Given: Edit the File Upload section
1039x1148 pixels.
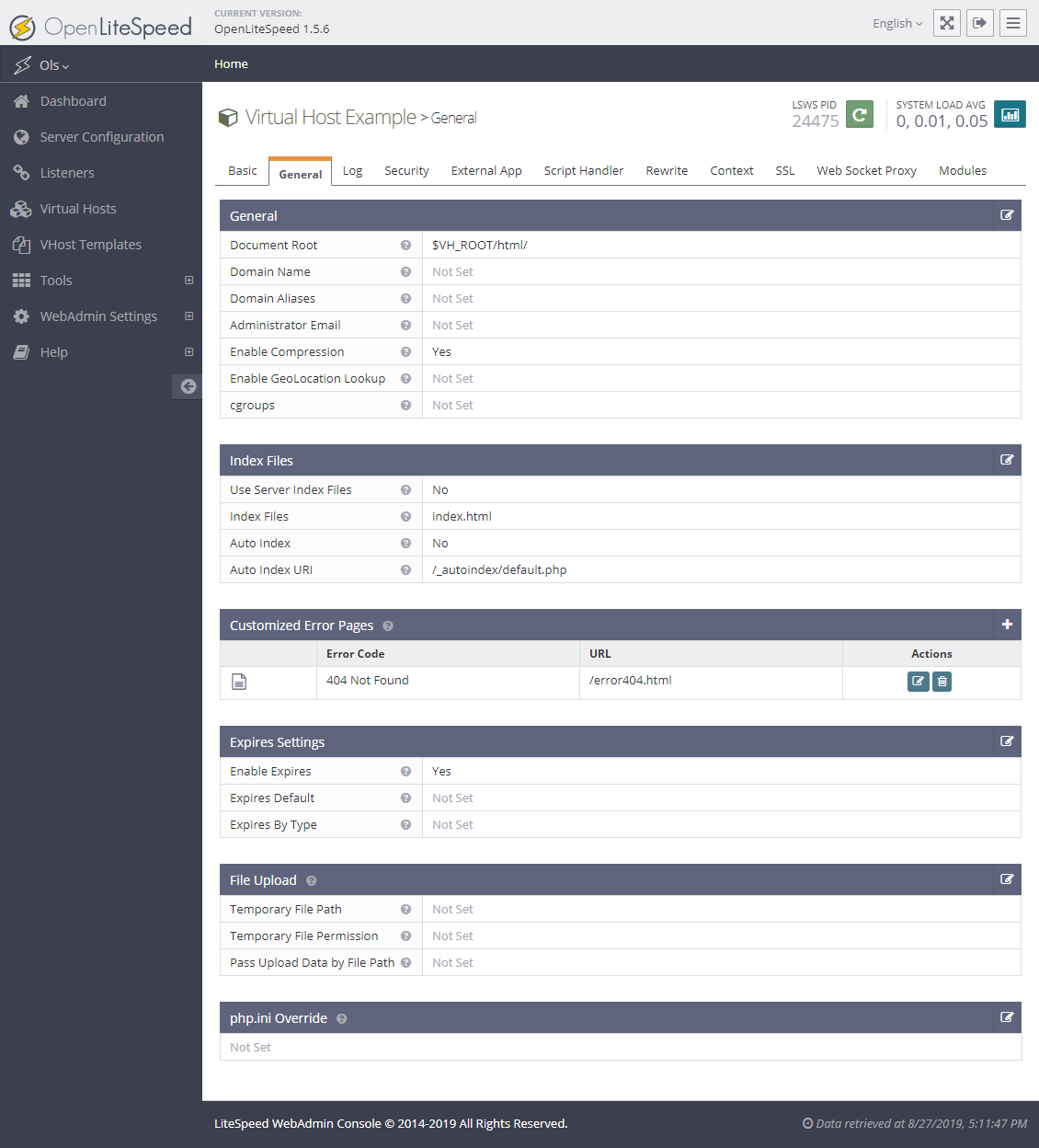Looking at the screenshot, I should [x=1007, y=879].
